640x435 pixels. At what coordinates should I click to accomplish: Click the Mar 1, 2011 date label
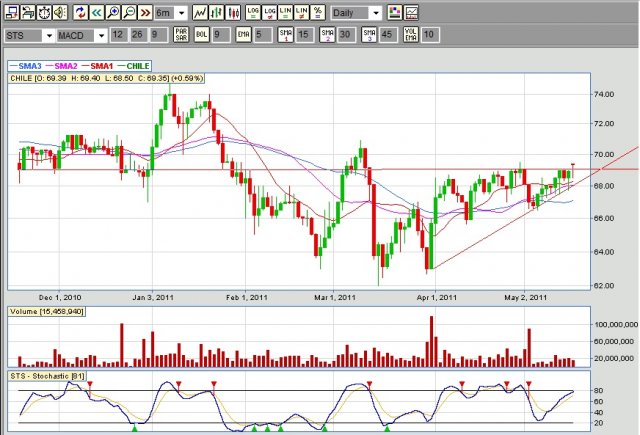point(335,297)
